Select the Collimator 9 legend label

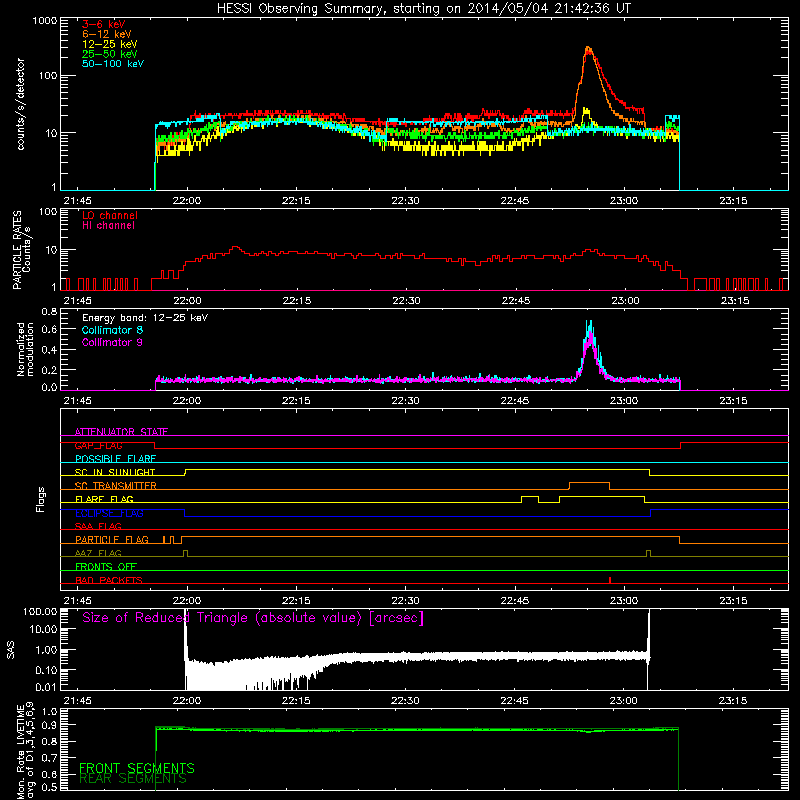112,342
